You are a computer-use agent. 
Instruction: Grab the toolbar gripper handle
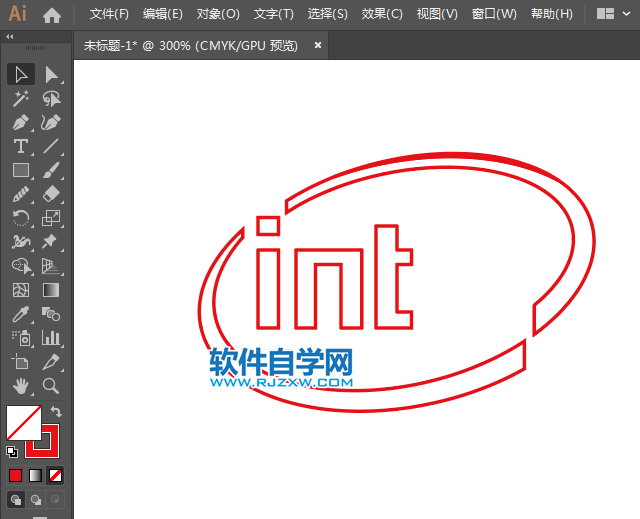36,48
